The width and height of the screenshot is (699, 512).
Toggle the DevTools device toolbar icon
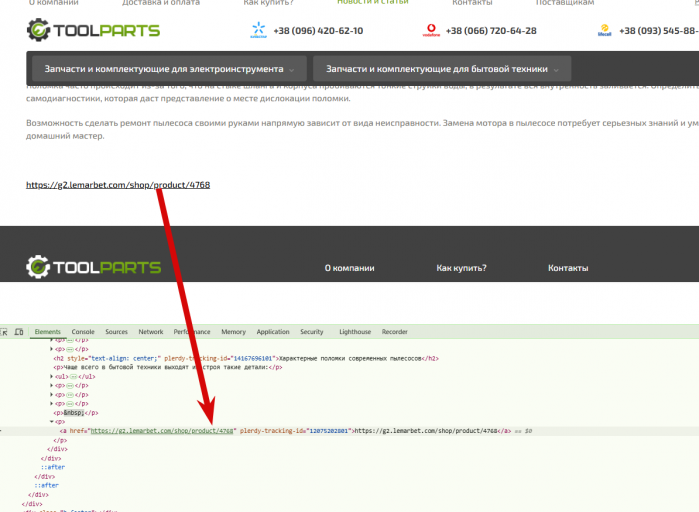19,332
